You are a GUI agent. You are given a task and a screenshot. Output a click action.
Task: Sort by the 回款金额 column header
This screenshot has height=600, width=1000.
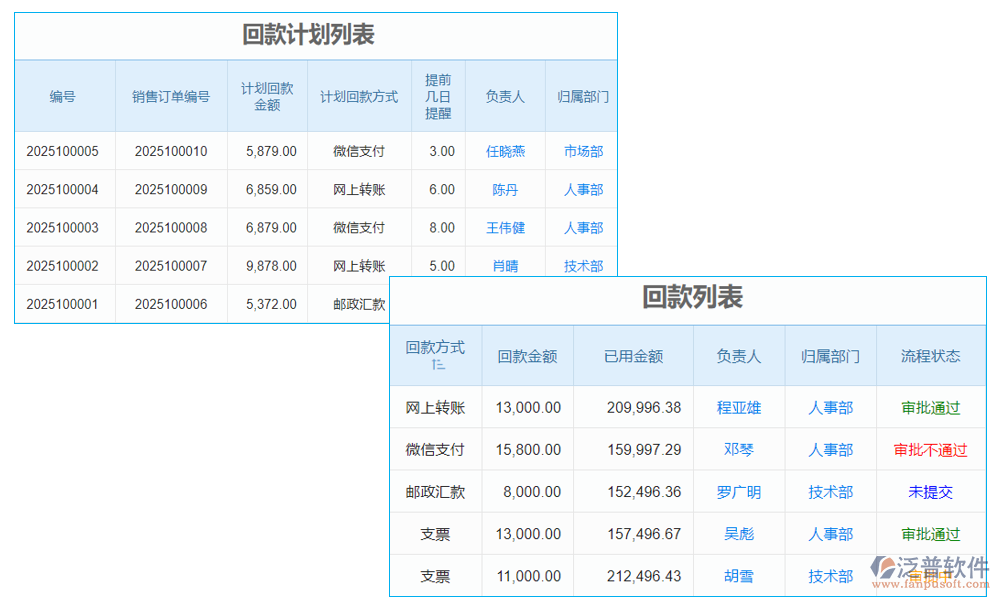(527, 355)
